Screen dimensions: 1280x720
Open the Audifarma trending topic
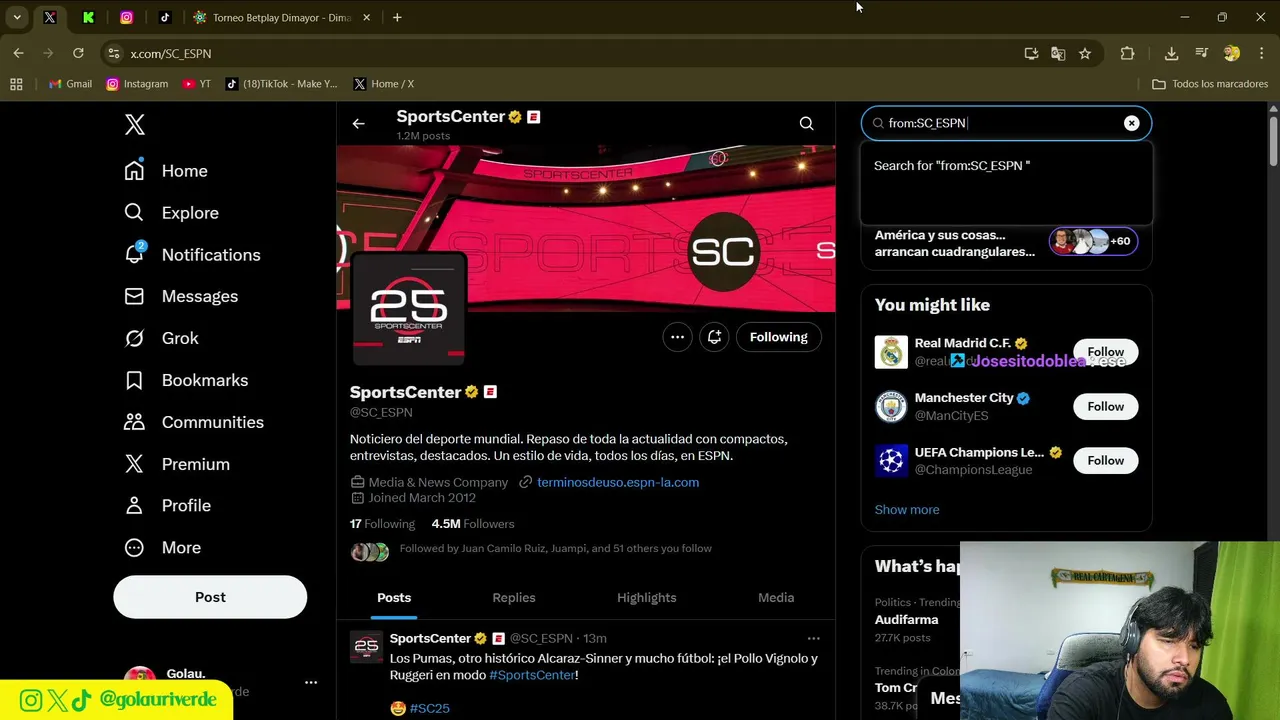tap(906, 620)
